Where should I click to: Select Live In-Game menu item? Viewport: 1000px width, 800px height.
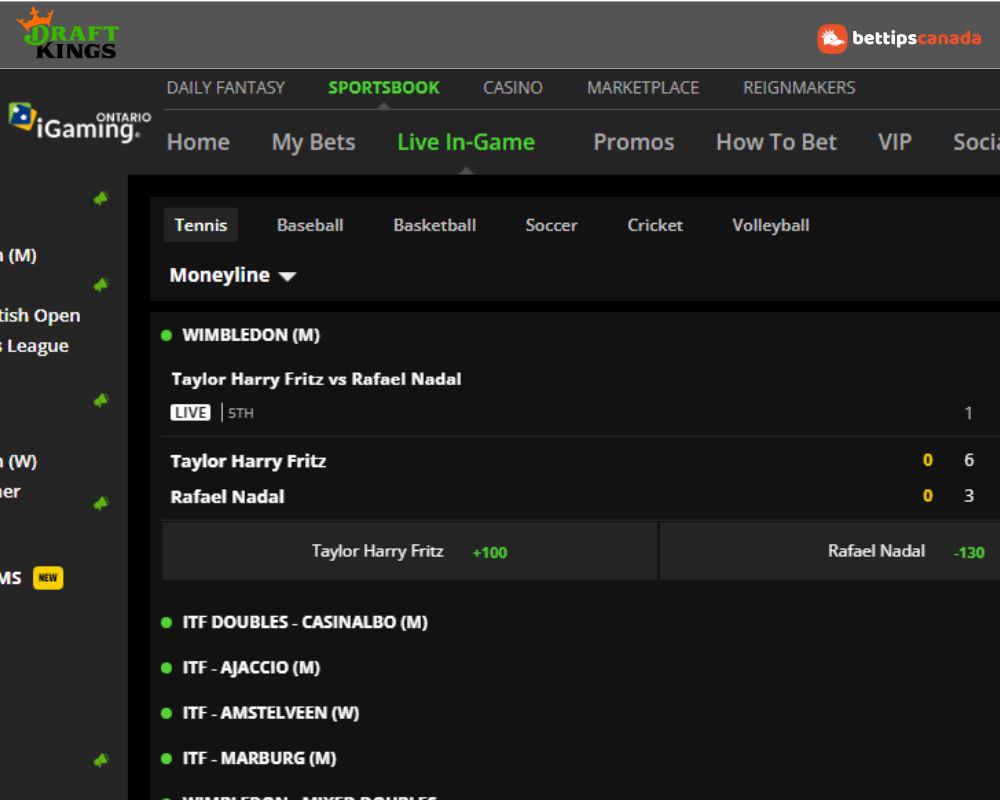[466, 142]
